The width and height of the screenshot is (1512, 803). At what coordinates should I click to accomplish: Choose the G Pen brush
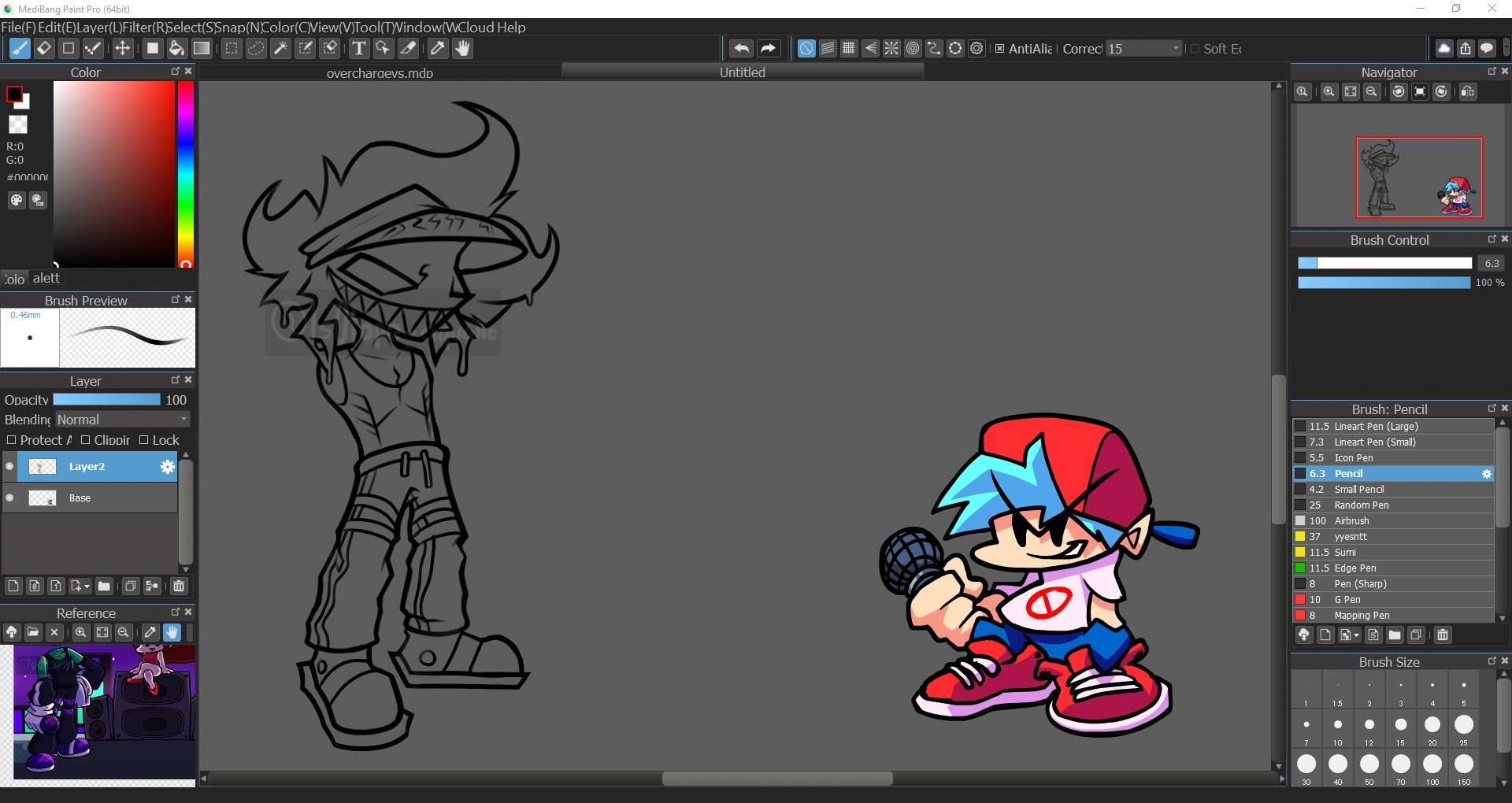point(1347,600)
